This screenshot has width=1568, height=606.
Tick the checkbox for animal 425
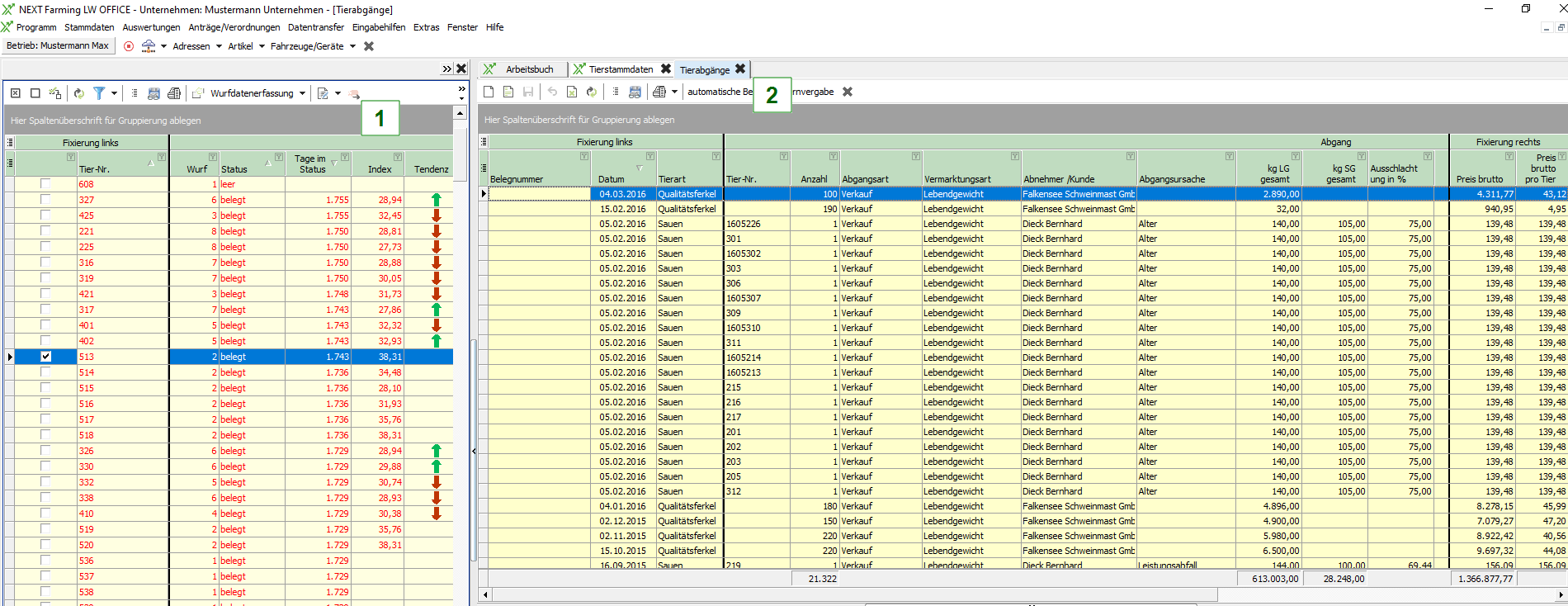[x=45, y=215]
